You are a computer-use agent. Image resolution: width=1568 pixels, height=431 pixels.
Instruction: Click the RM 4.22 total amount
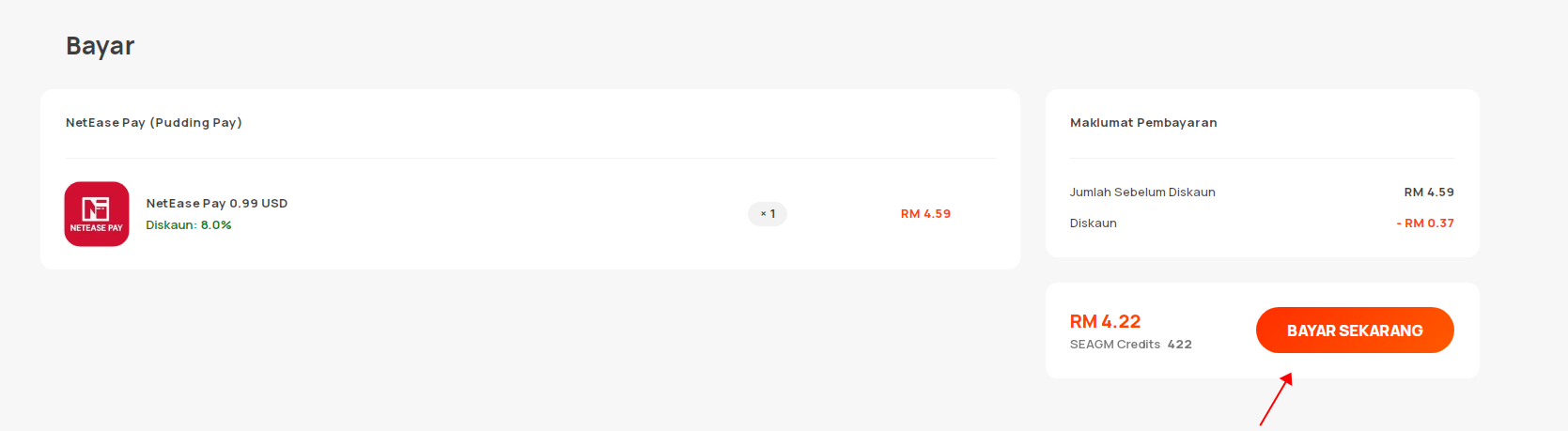point(1105,321)
